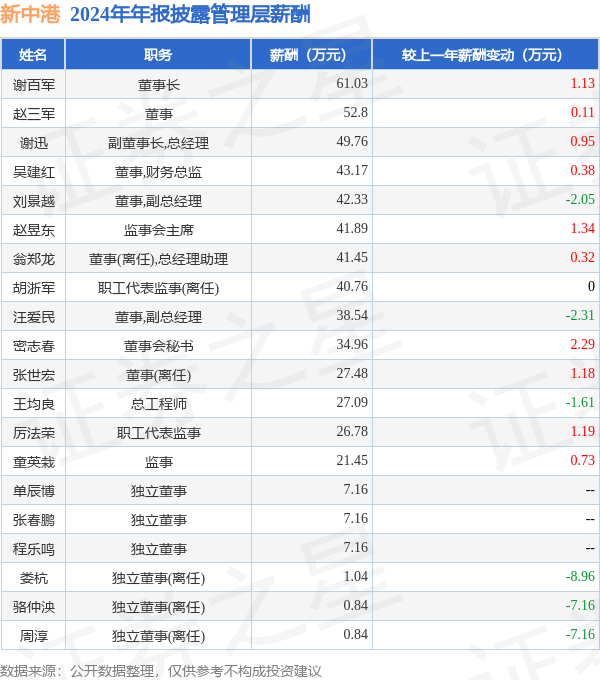Select the name 谢百军
600x680 pixels.
[34, 85]
